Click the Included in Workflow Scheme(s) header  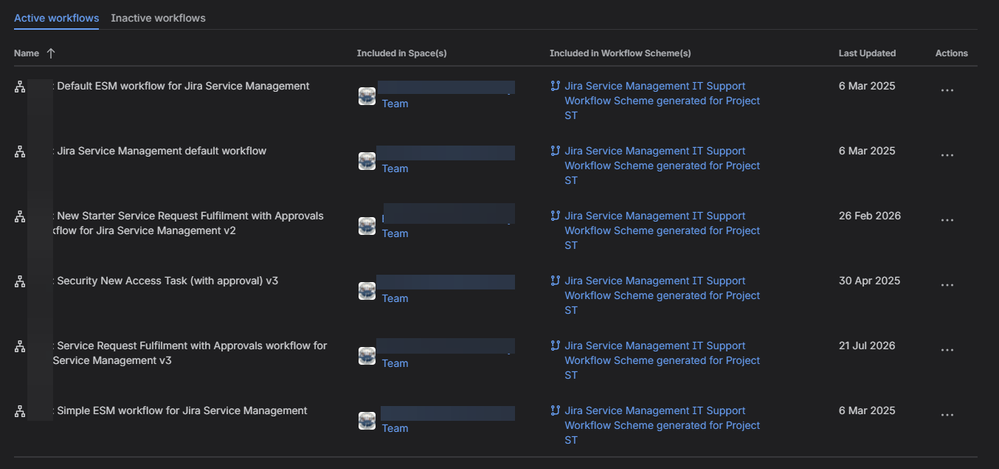(x=620, y=54)
